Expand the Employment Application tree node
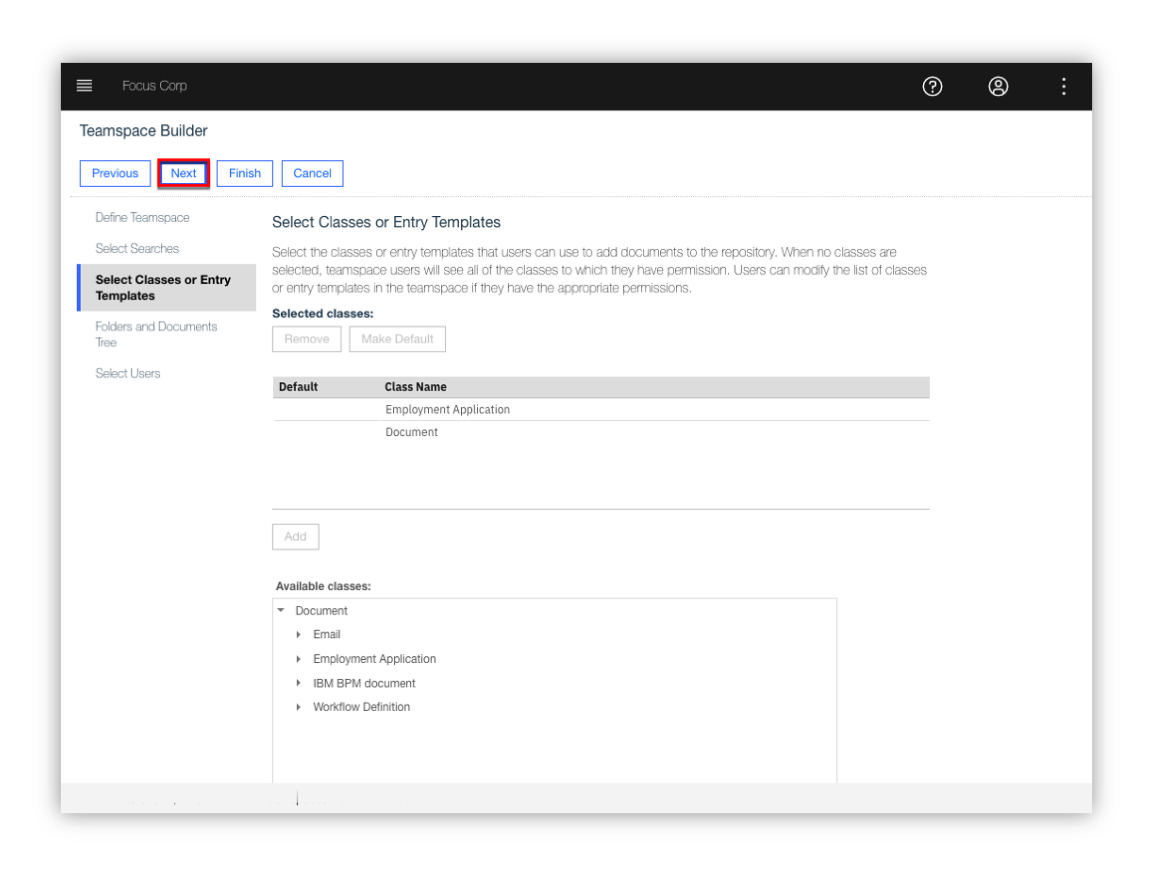The image size is (1152, 877). pos(298,659)
